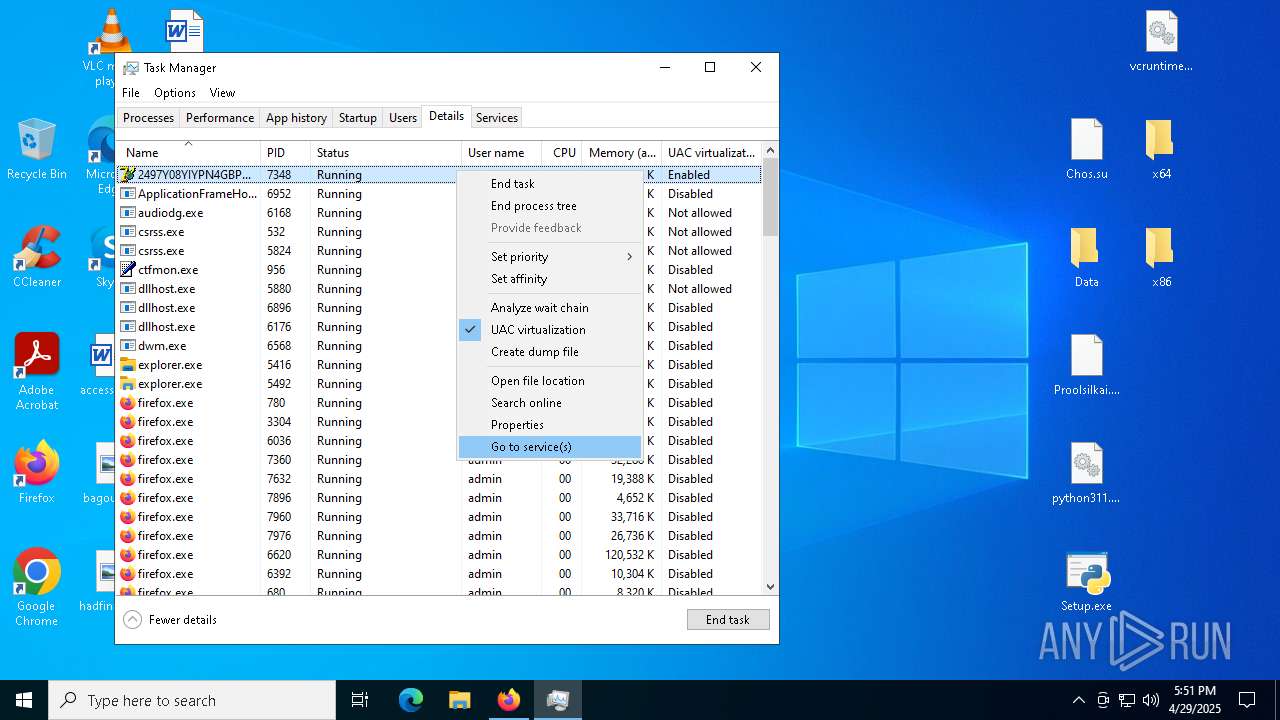The image size is (1280, 720).
Task: Select the Chos.su file on desktop
Action: [x=1087, y=149]
